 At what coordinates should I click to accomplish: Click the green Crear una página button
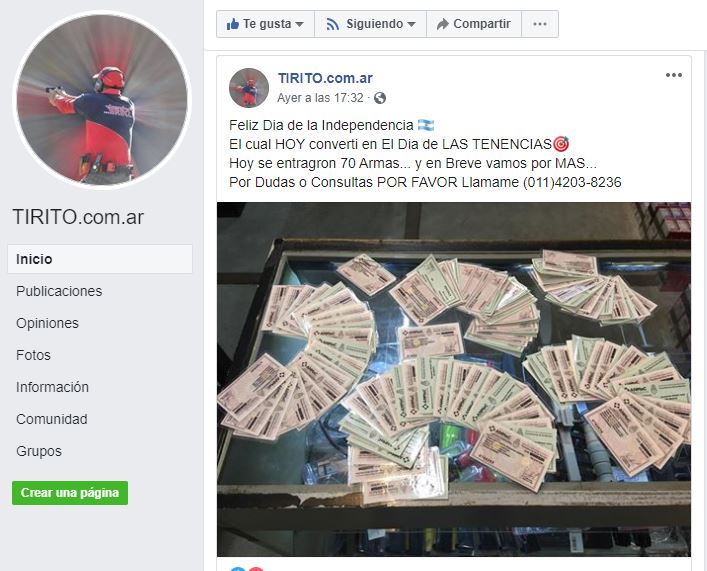[70, 493]
